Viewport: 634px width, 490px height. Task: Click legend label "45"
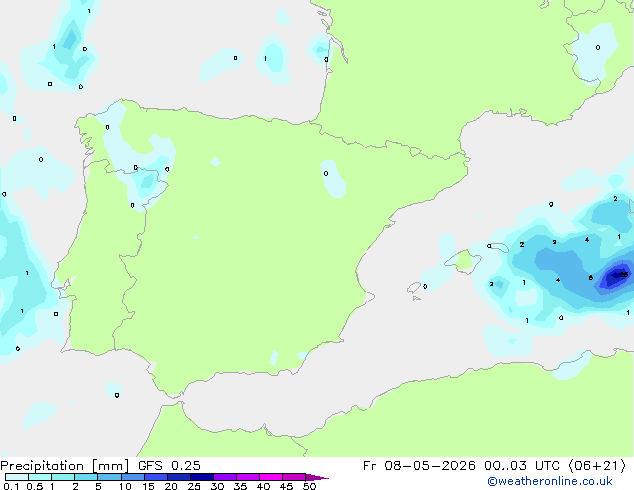(x=286, y=486)
